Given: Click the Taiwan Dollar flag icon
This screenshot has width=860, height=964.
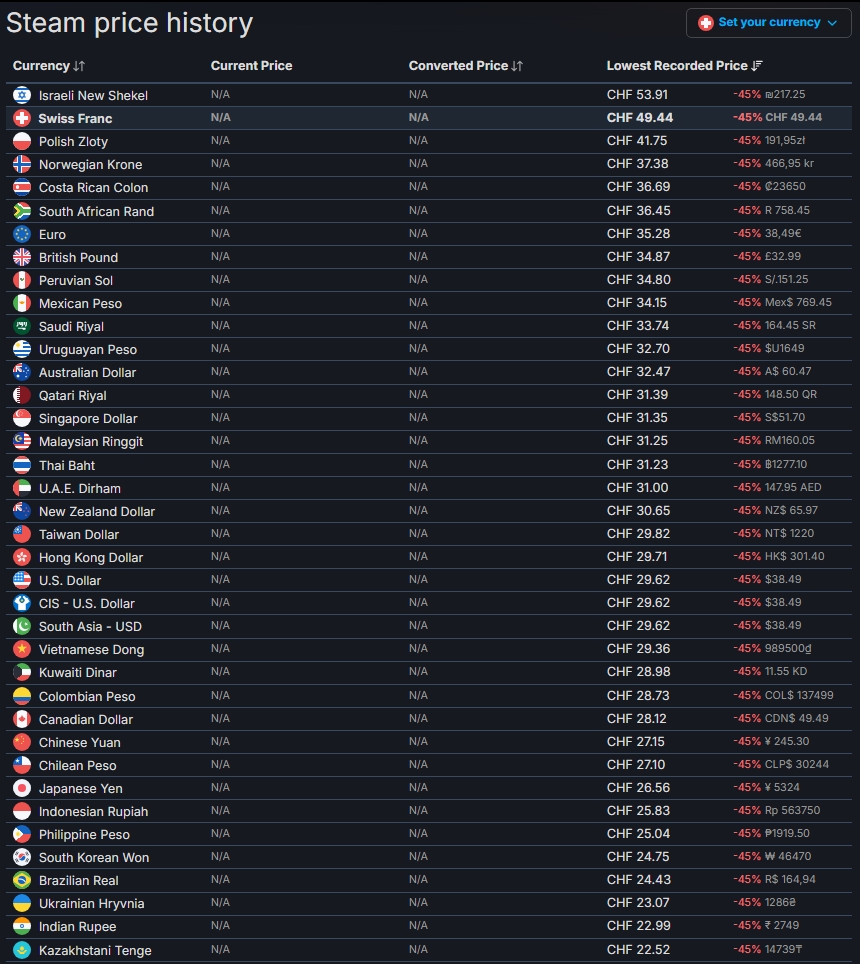Looking at the screenshot, I should (22, 534).
